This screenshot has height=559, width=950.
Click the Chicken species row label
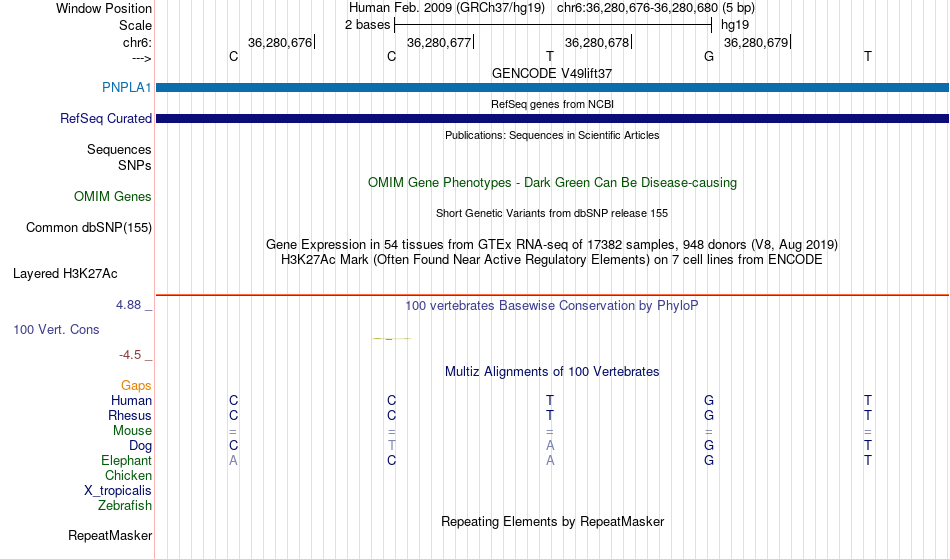[x=128, y=475]
